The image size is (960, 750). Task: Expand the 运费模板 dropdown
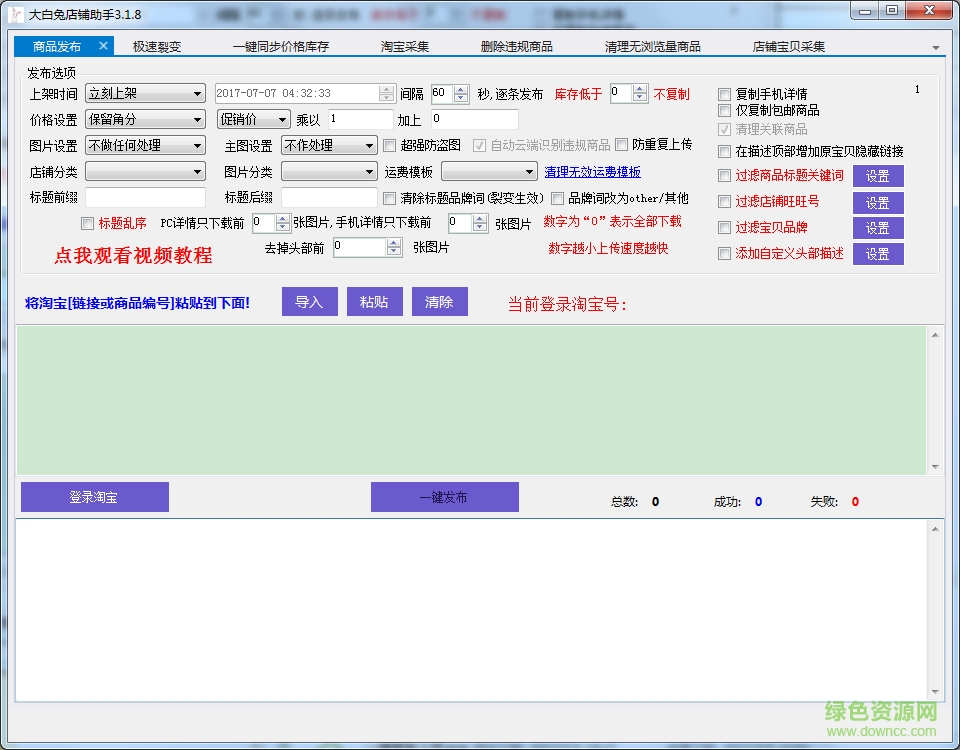click(x=530, y=171)
